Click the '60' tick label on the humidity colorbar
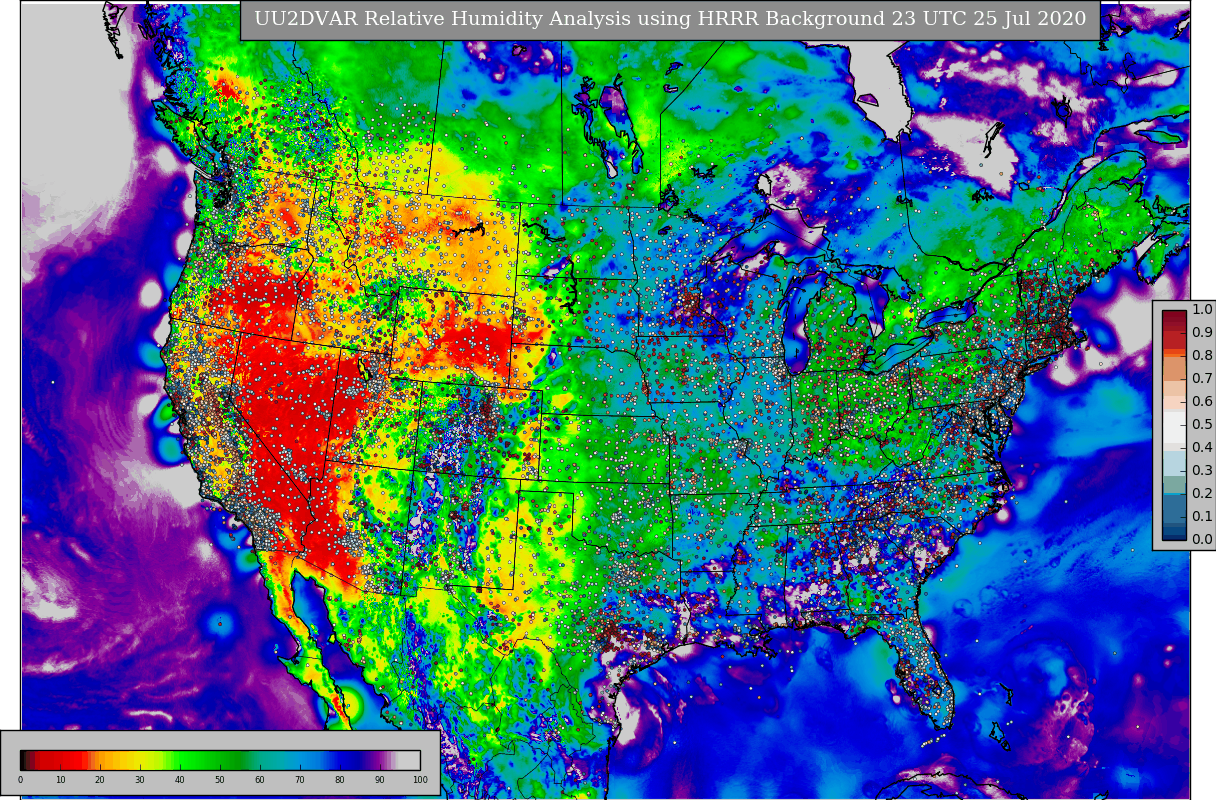 260,780
